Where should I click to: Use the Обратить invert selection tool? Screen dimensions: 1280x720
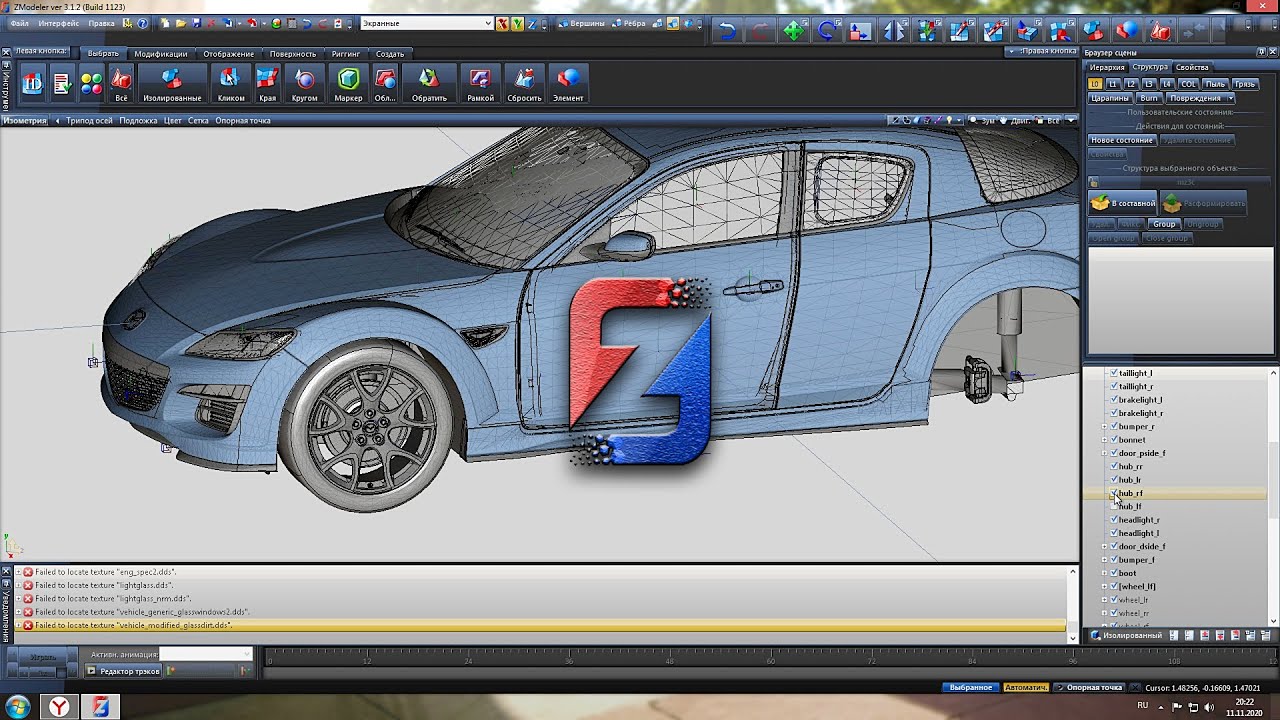(x=429, y=84)
